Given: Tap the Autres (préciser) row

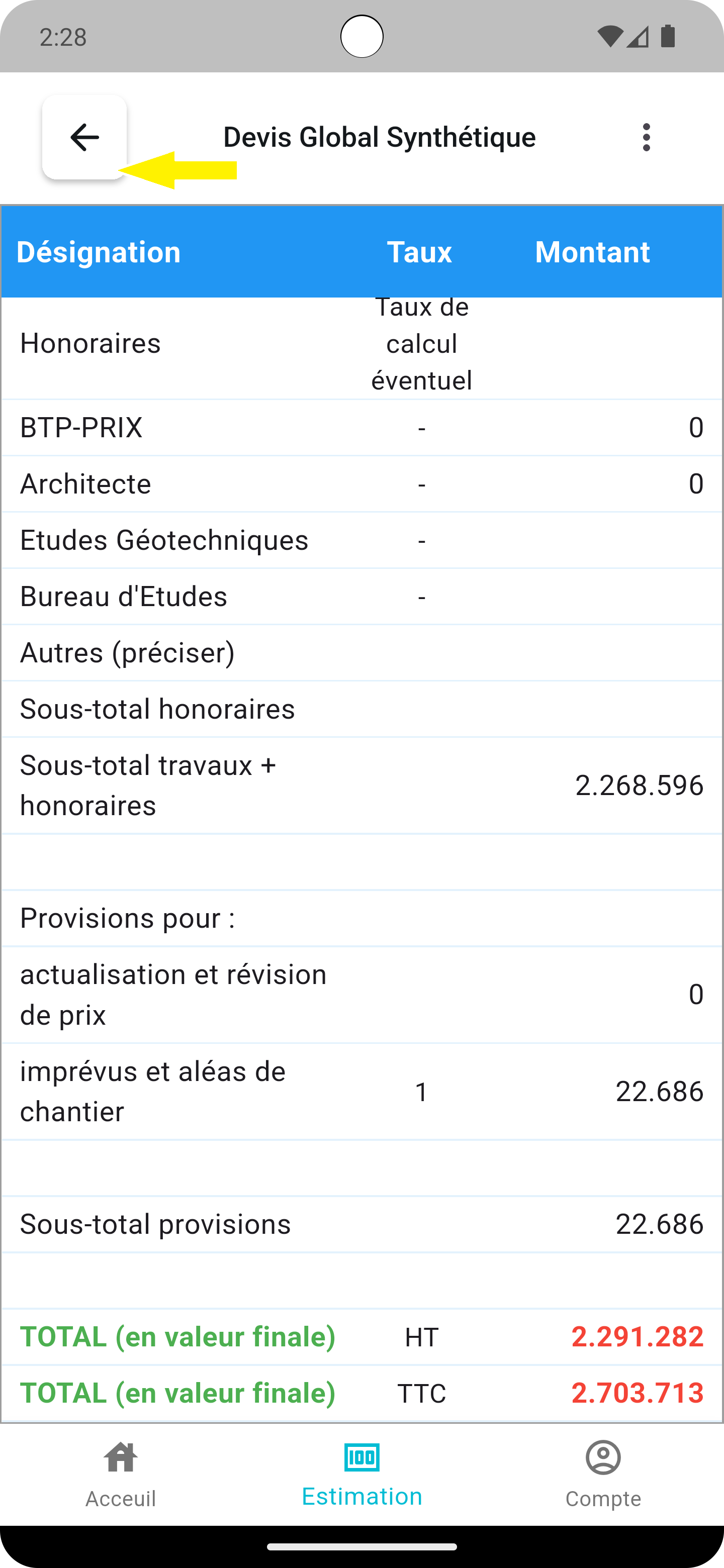Looking at the screenshot, I should click(x=361, y=652).
